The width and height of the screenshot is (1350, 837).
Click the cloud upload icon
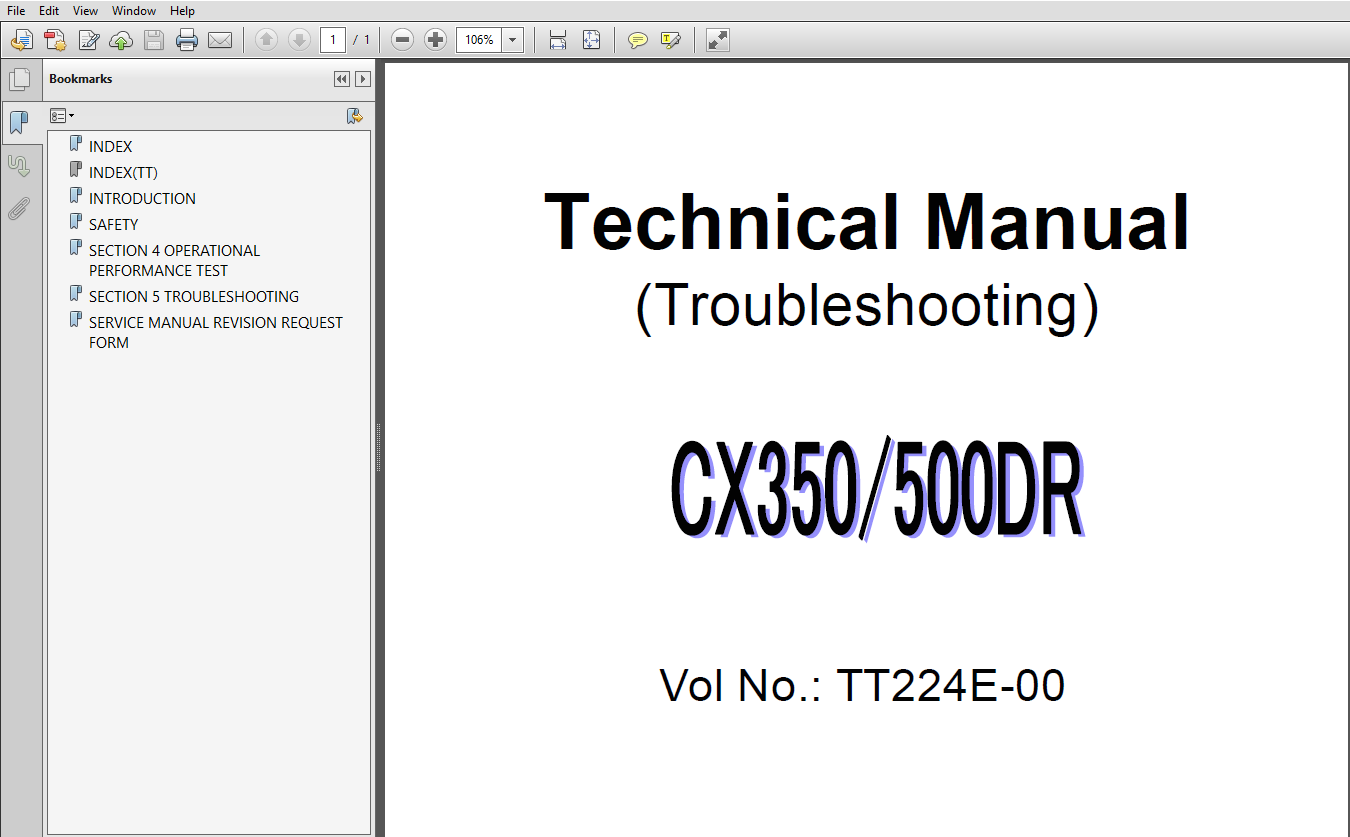121,40
